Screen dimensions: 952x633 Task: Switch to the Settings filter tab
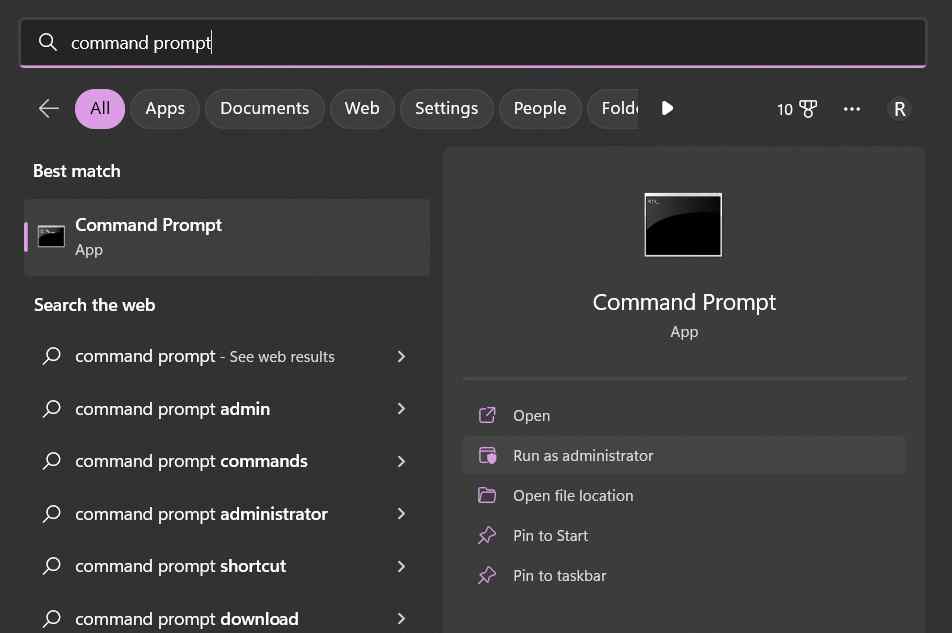coord(446,109)
